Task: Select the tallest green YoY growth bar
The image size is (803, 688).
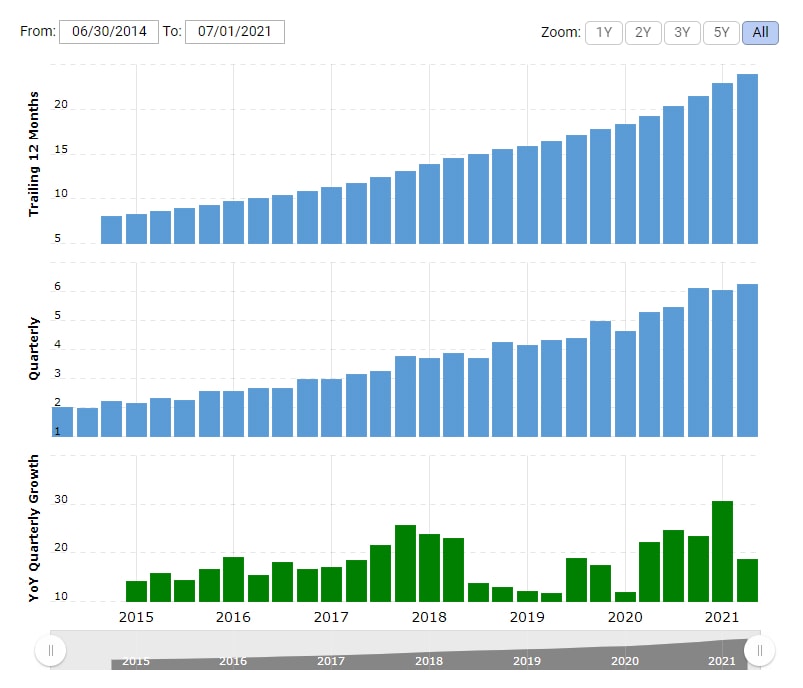Action: pyautogui.click(x=722, y=551)
